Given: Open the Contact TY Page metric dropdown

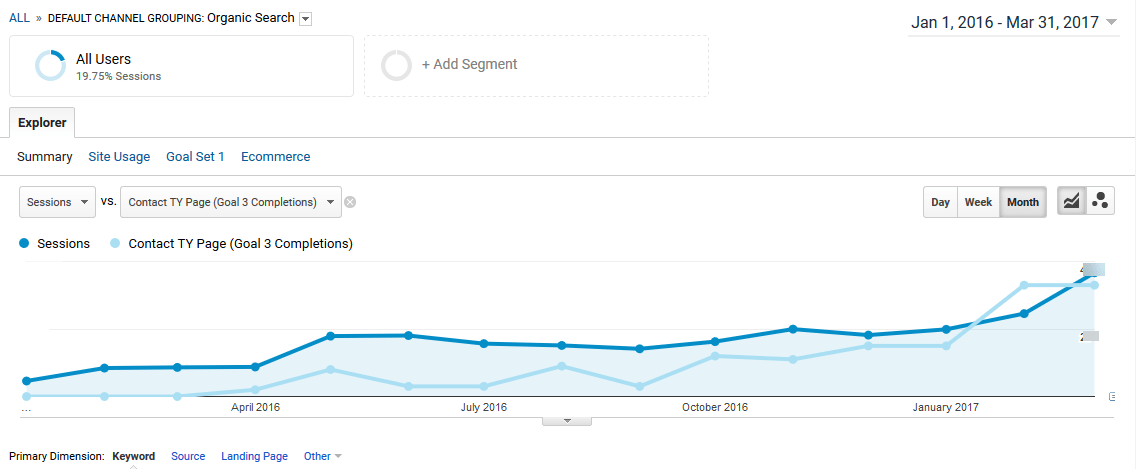Looking at the screenshot, I should pyautogui.click(x=230, y=202).
